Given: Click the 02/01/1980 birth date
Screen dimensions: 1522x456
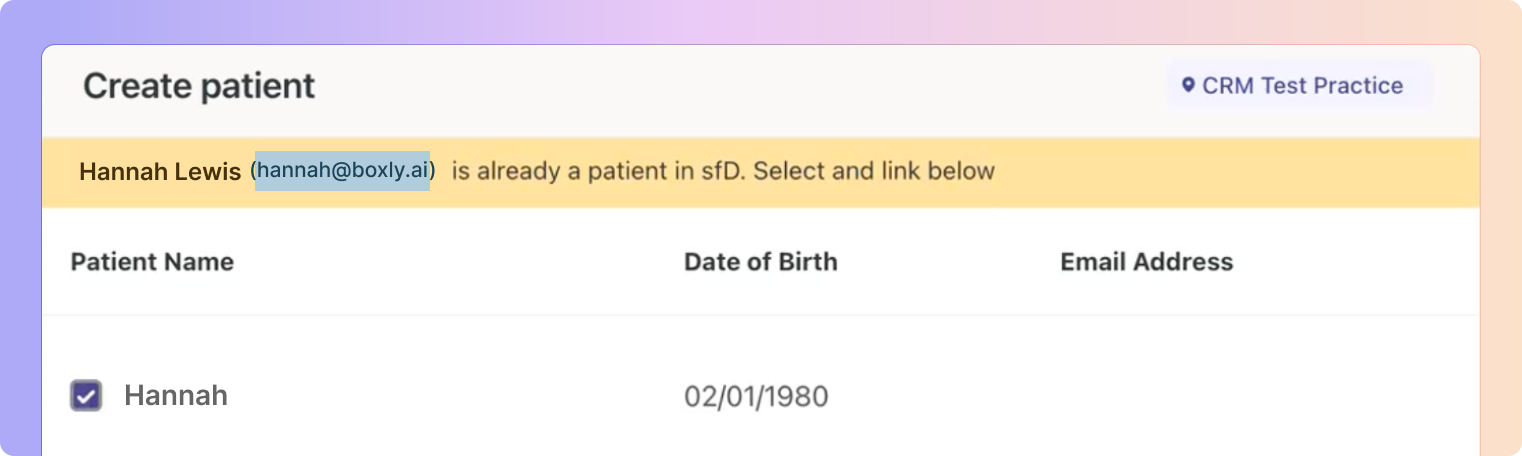Looking at the screenshot, I should click(756, 397).
